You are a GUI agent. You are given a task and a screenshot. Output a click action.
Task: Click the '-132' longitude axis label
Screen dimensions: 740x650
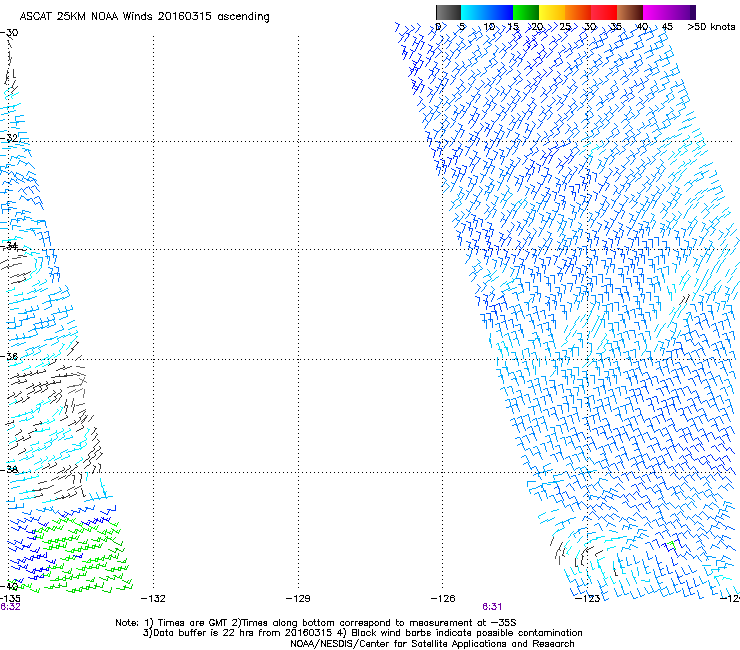153,599
